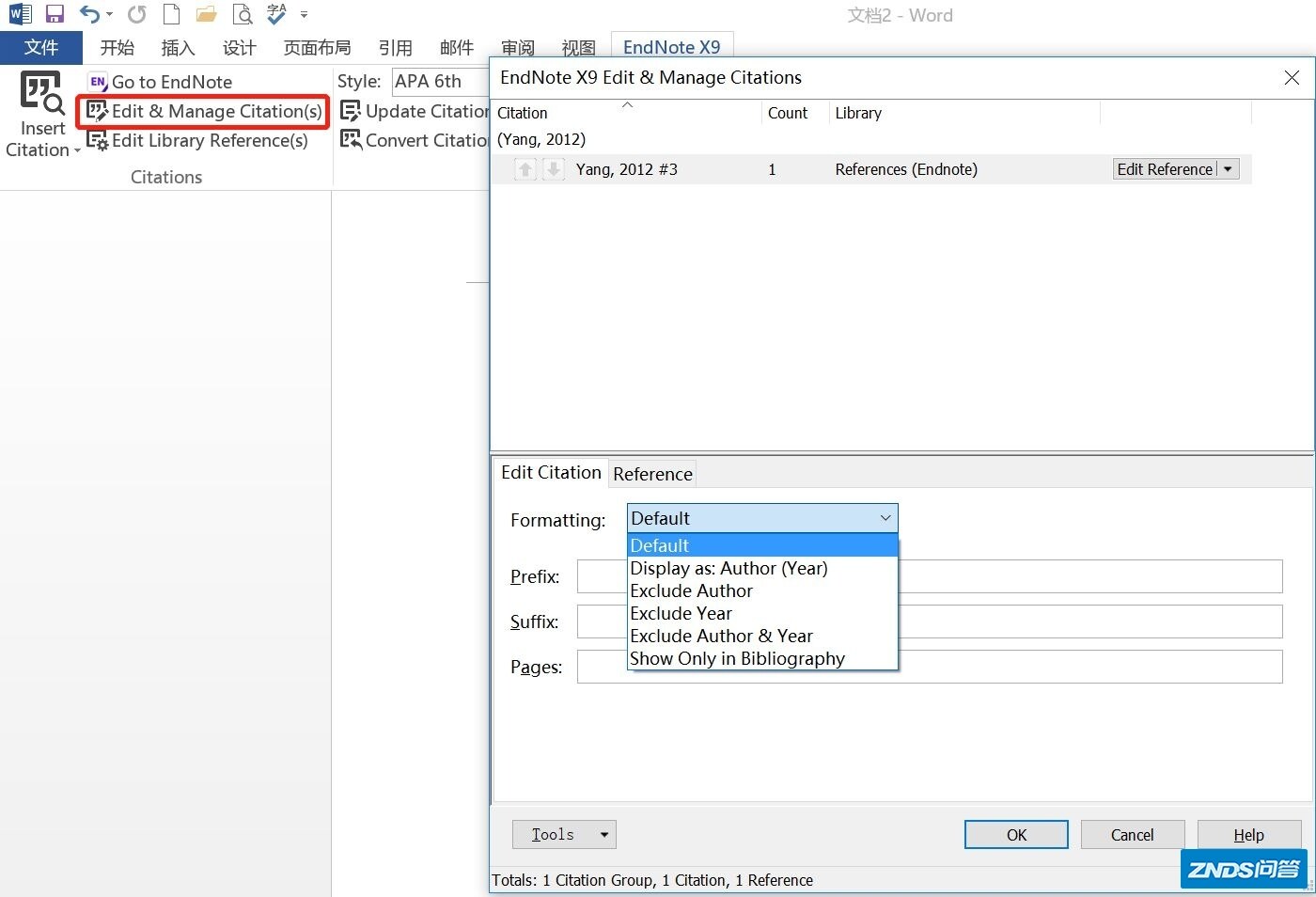Open the 文件 tab
This screenshot has height=897, width=1316.
click(x=41, y=47)
